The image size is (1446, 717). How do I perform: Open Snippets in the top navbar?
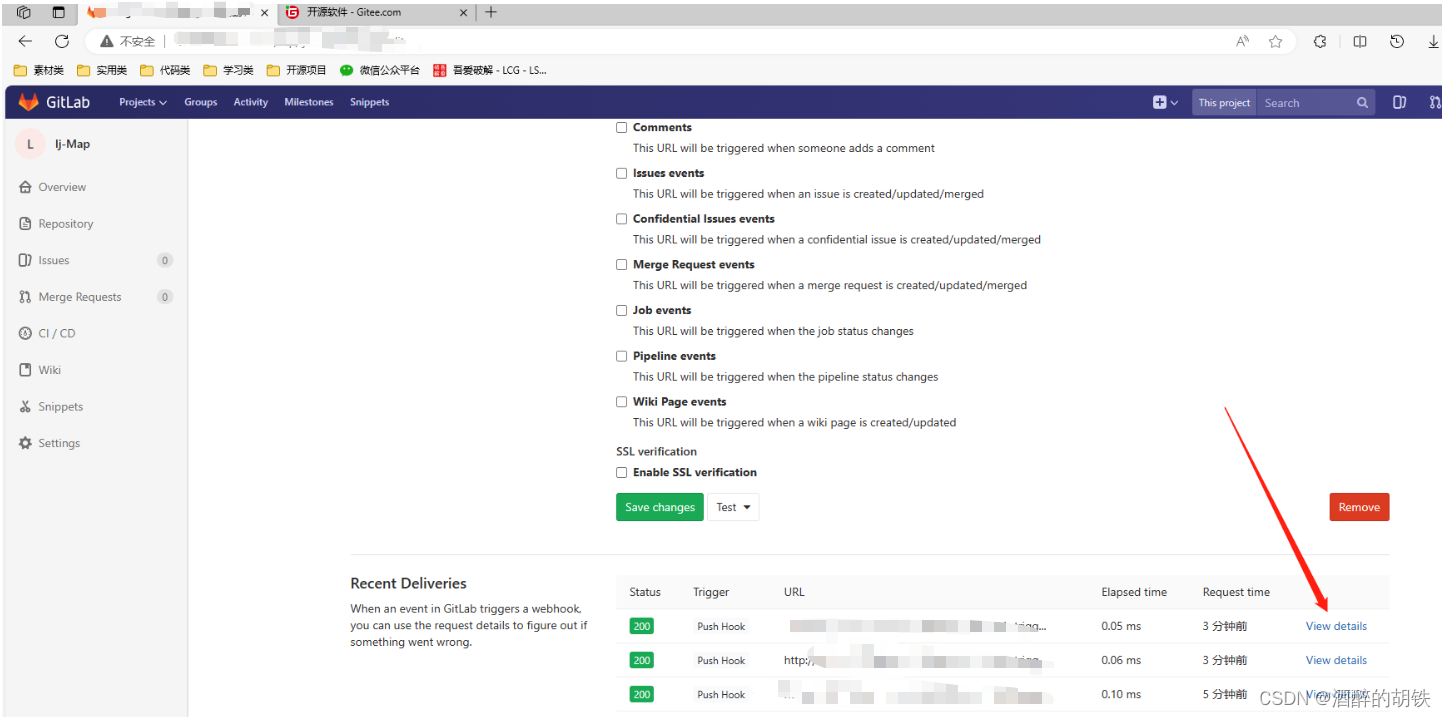(x=369, y=102)
